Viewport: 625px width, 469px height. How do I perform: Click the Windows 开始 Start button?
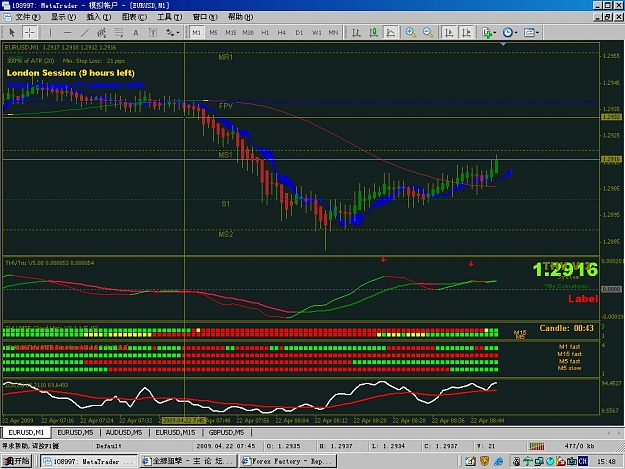point(16,461)
